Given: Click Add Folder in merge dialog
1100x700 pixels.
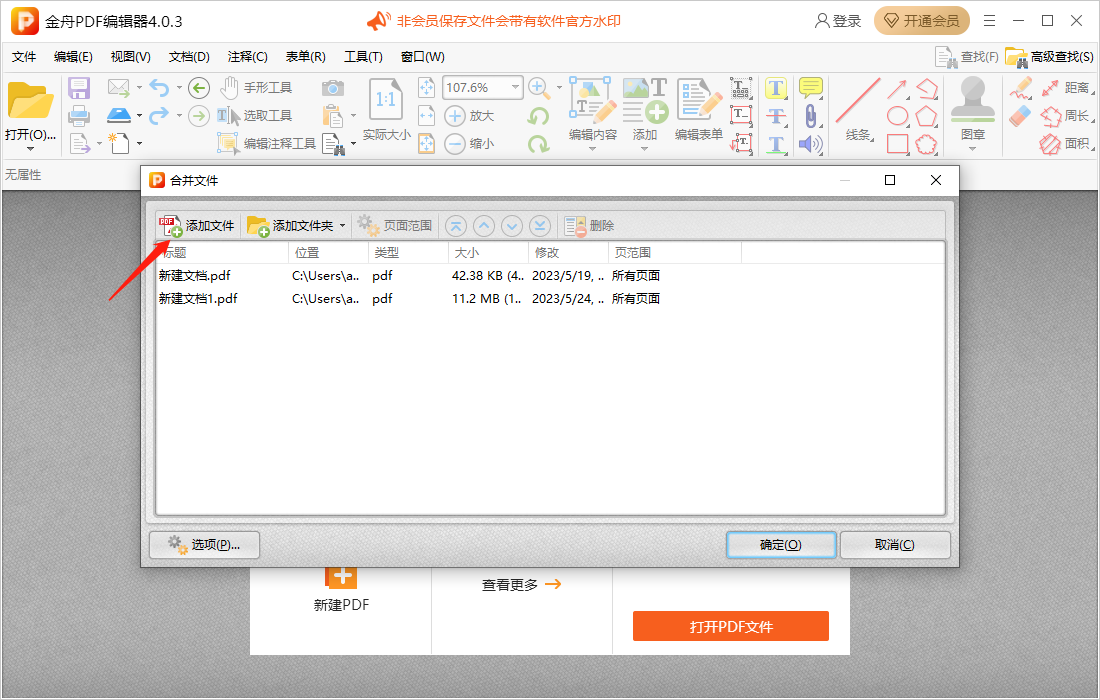Looking at the screenshot, I should click(290, 226).
